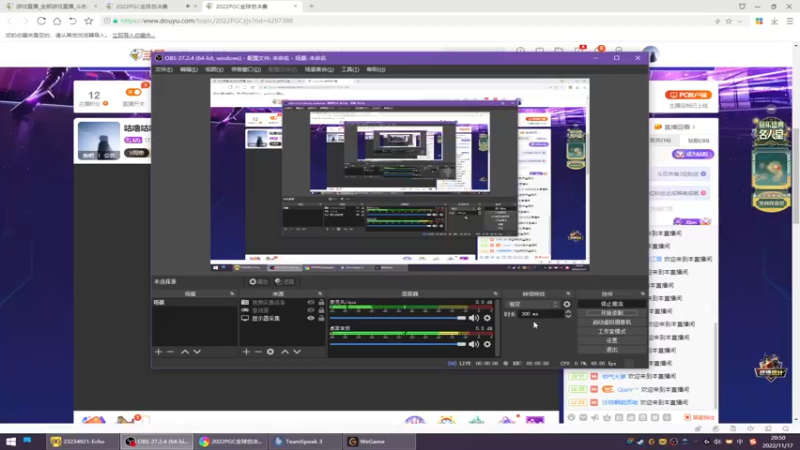Add a new source with the plus icon
This screenshot has height=450, width=800.
(x=246, y=352)
